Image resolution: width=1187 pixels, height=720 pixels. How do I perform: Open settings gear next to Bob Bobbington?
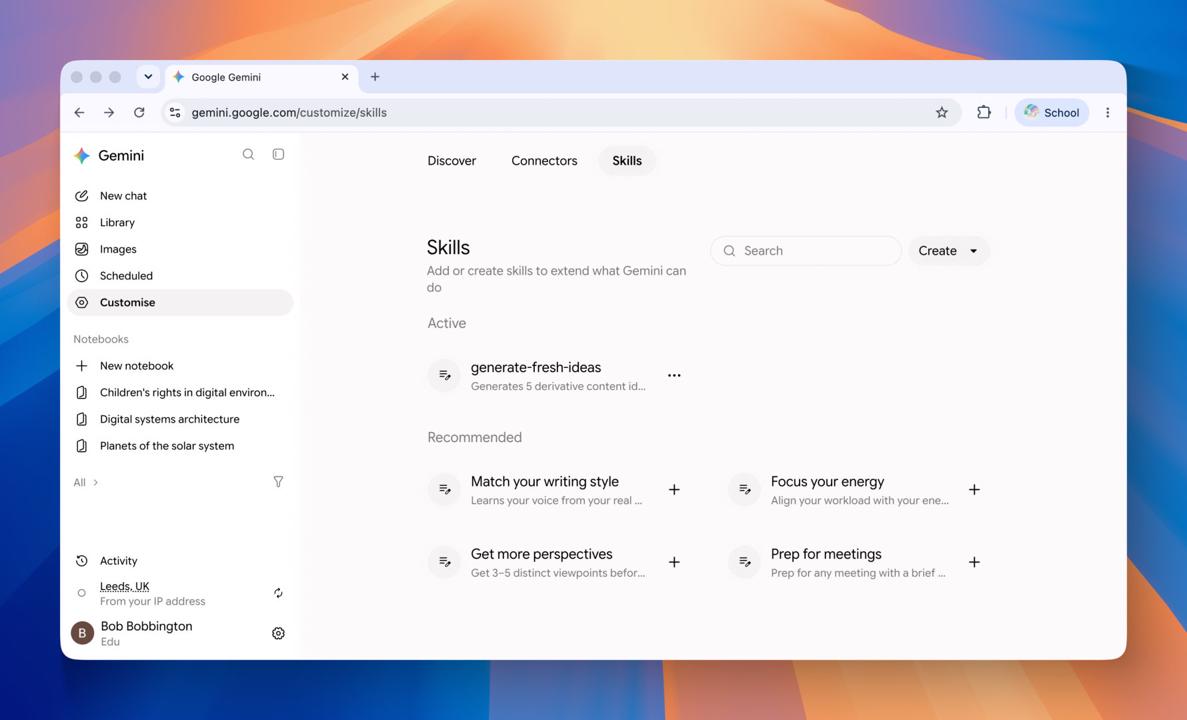coord(278,633)
